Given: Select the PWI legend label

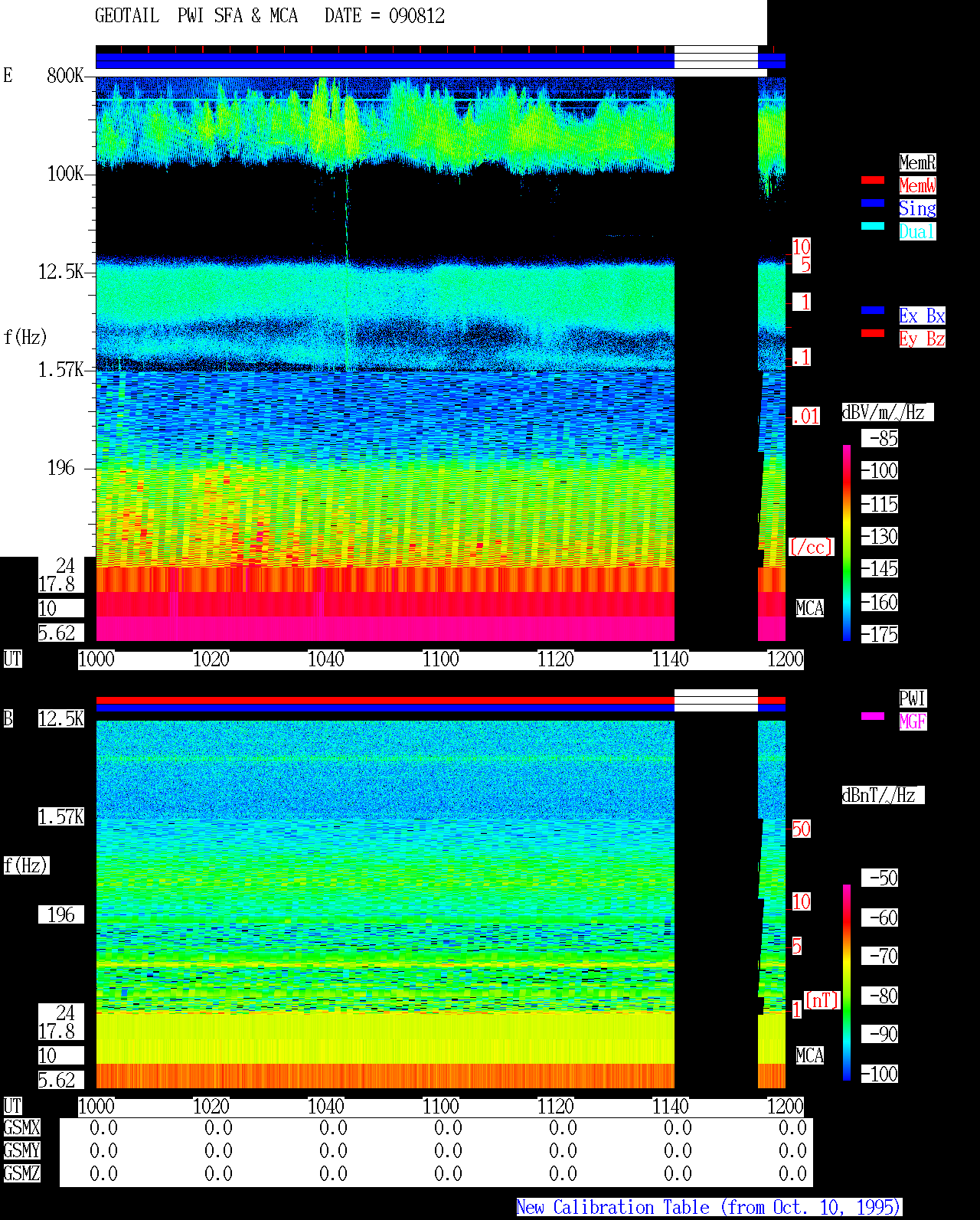Looking at the screenshot, I should coord(913,698).
